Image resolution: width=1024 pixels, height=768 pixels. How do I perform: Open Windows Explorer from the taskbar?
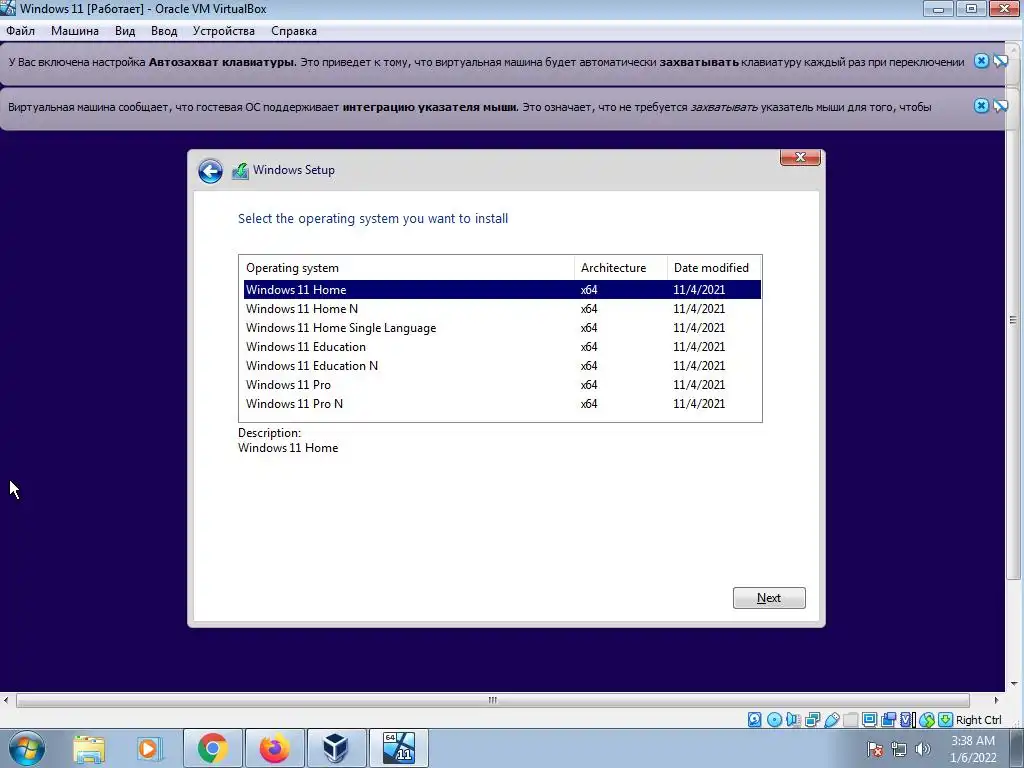tap(89, 748)
